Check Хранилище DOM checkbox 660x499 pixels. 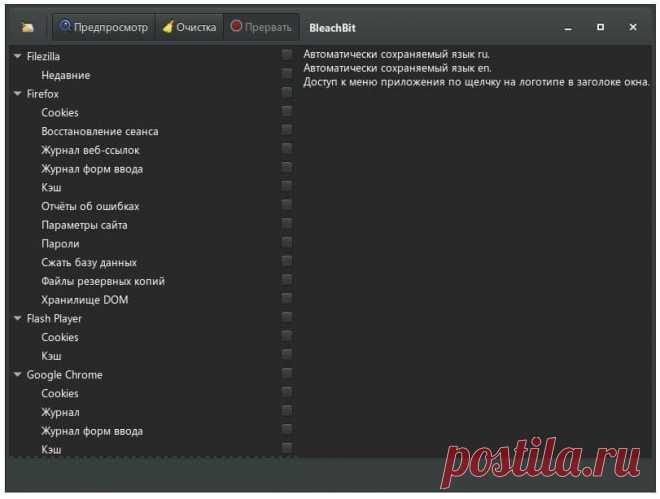pyautogui.click(x=287, y=298)
